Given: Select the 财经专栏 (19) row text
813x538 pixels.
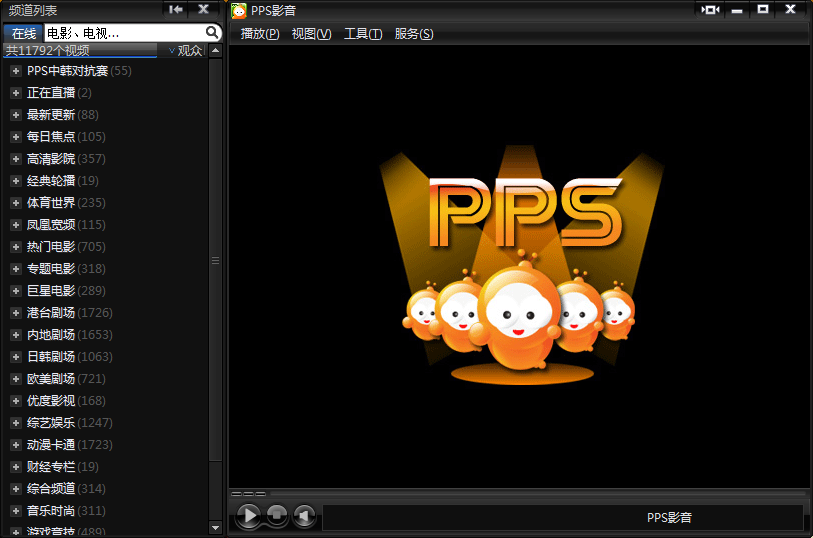Looking at the screenshot, I should [x=62, y=467].
